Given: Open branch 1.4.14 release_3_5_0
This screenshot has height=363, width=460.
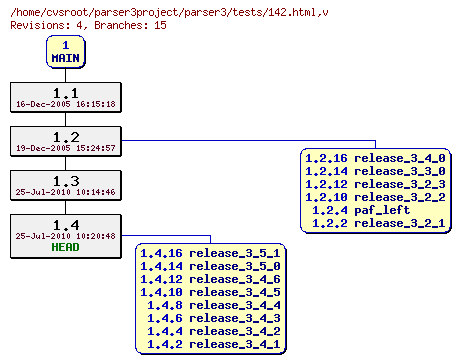Looking at the screenshot, I should click(210, 266).
